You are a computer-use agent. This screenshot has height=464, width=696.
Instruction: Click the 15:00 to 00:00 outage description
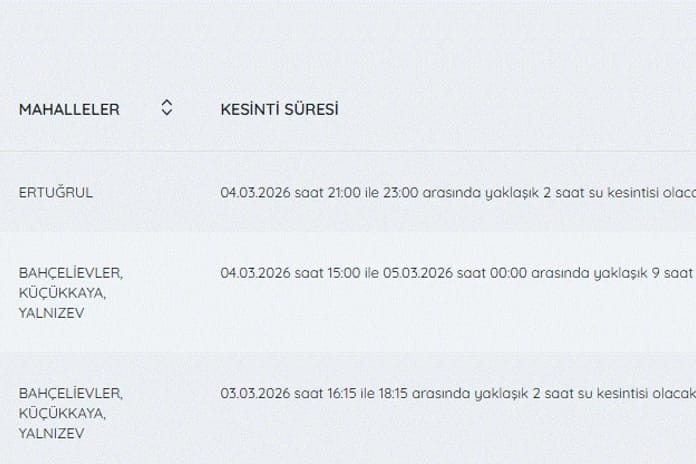click(x=457, y=272)
